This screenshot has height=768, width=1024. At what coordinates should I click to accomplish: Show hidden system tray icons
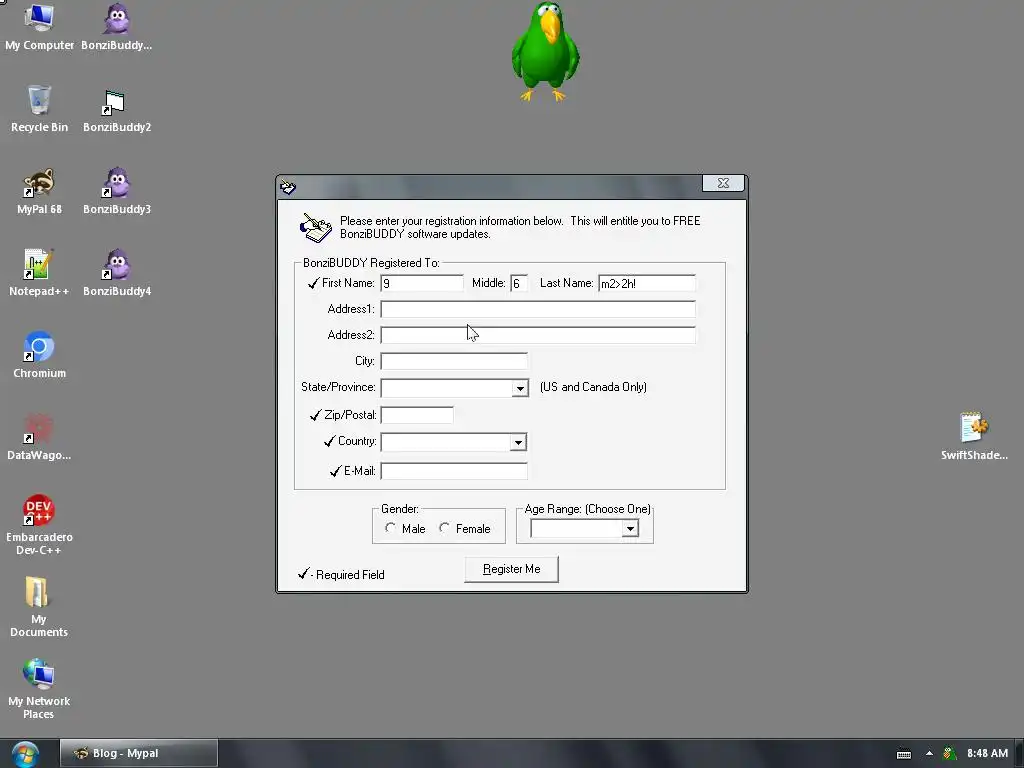tap(929, 754)
